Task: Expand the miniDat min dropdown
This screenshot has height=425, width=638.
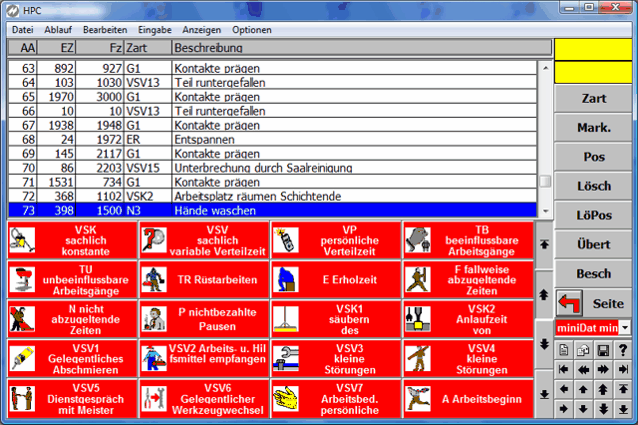Action: click(x=625, y=328)
